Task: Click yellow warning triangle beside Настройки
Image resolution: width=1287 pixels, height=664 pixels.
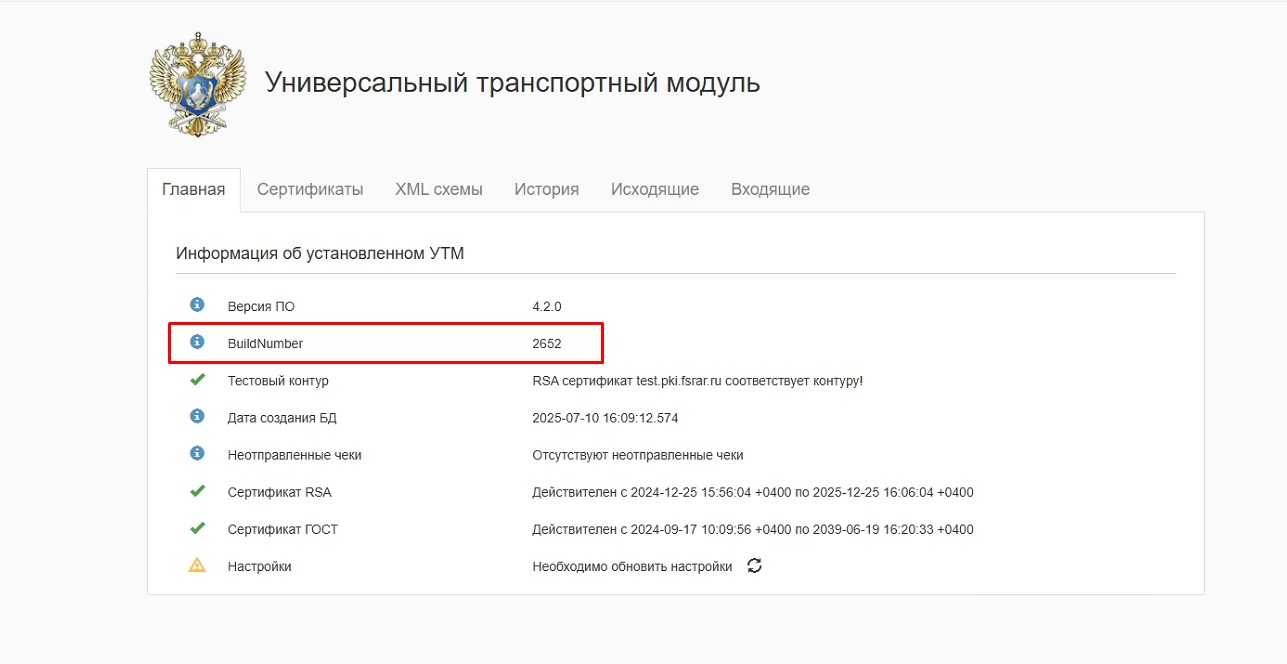Action: [x=197, y=565]
